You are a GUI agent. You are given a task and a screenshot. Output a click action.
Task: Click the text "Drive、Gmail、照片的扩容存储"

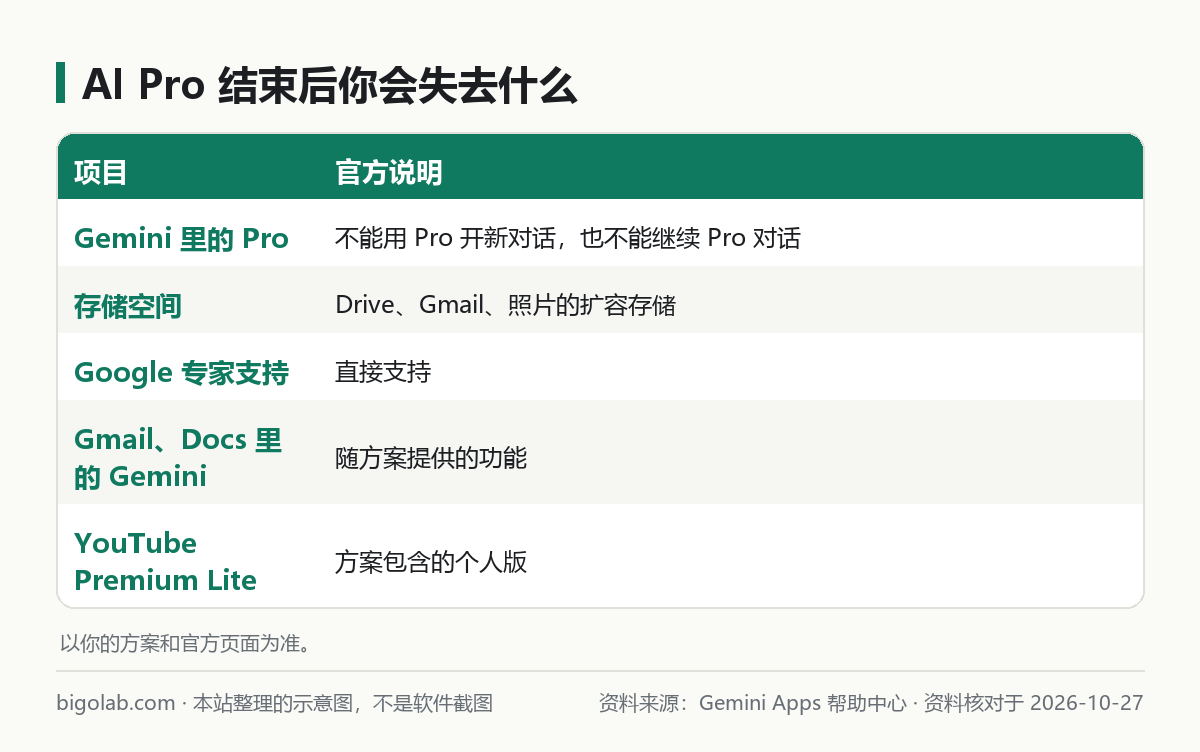pyautogui.click(x=506, y=306)
